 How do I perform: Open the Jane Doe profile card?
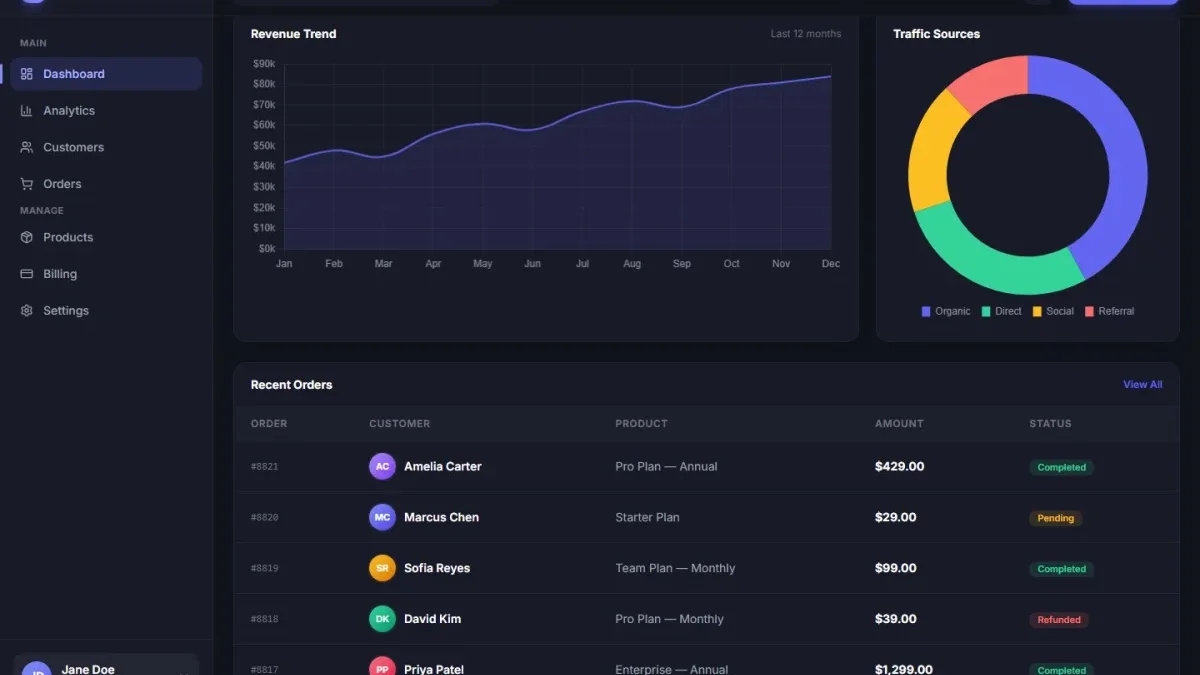click(106, 665)
